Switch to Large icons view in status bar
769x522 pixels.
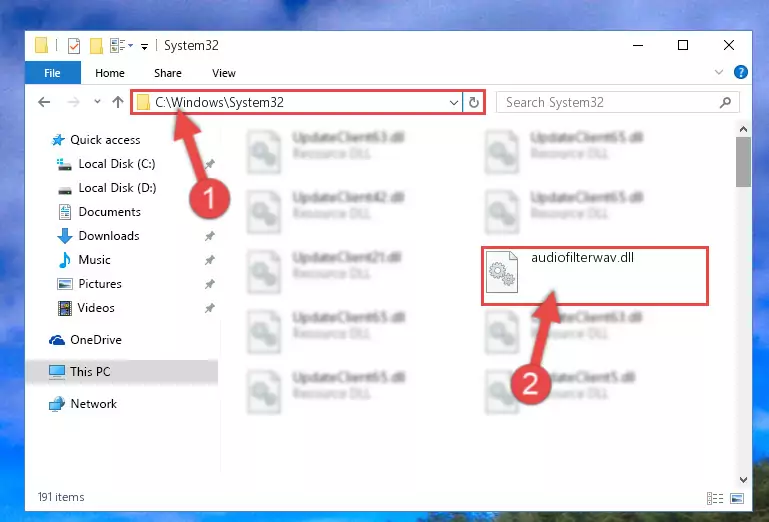737,498
